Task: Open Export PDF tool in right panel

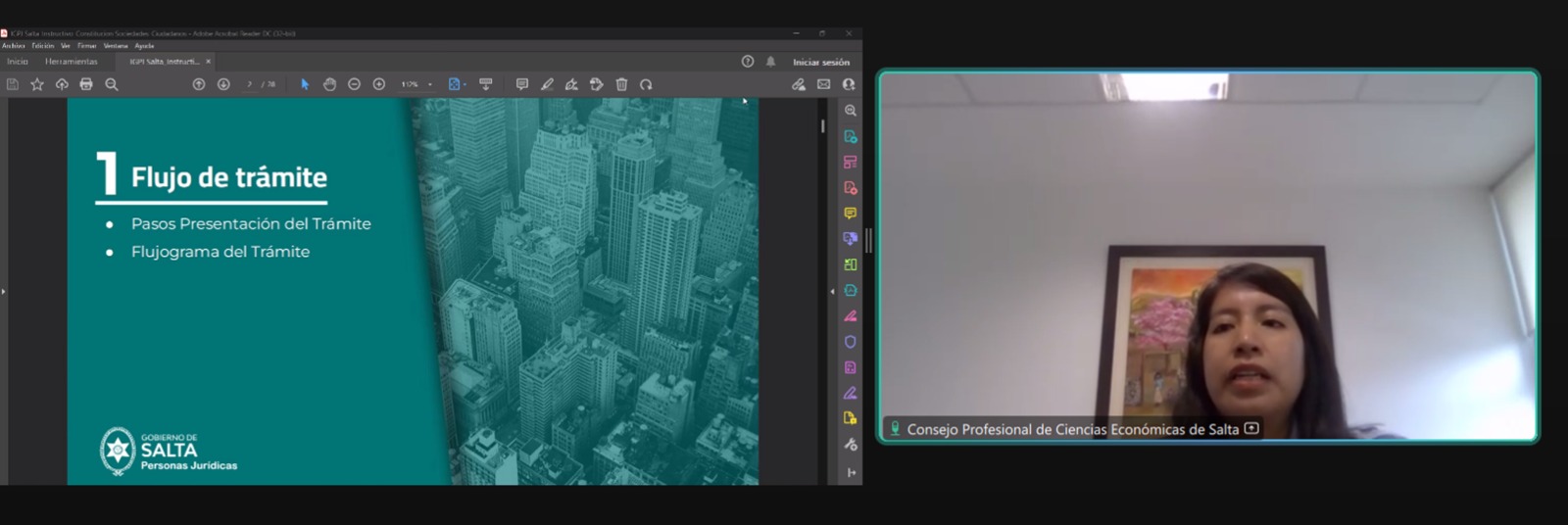Action: click(x=851, y=136)
